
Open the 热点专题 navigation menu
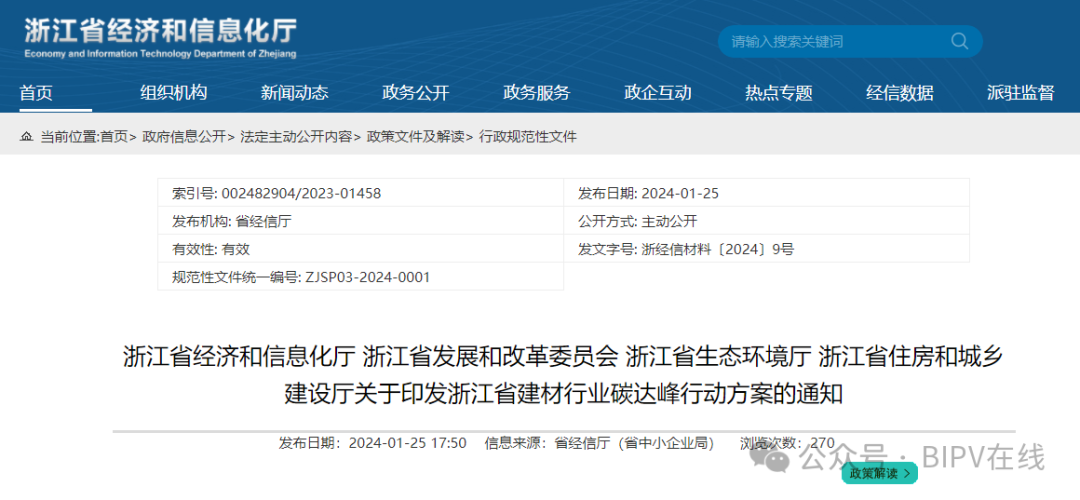(779, 93)
